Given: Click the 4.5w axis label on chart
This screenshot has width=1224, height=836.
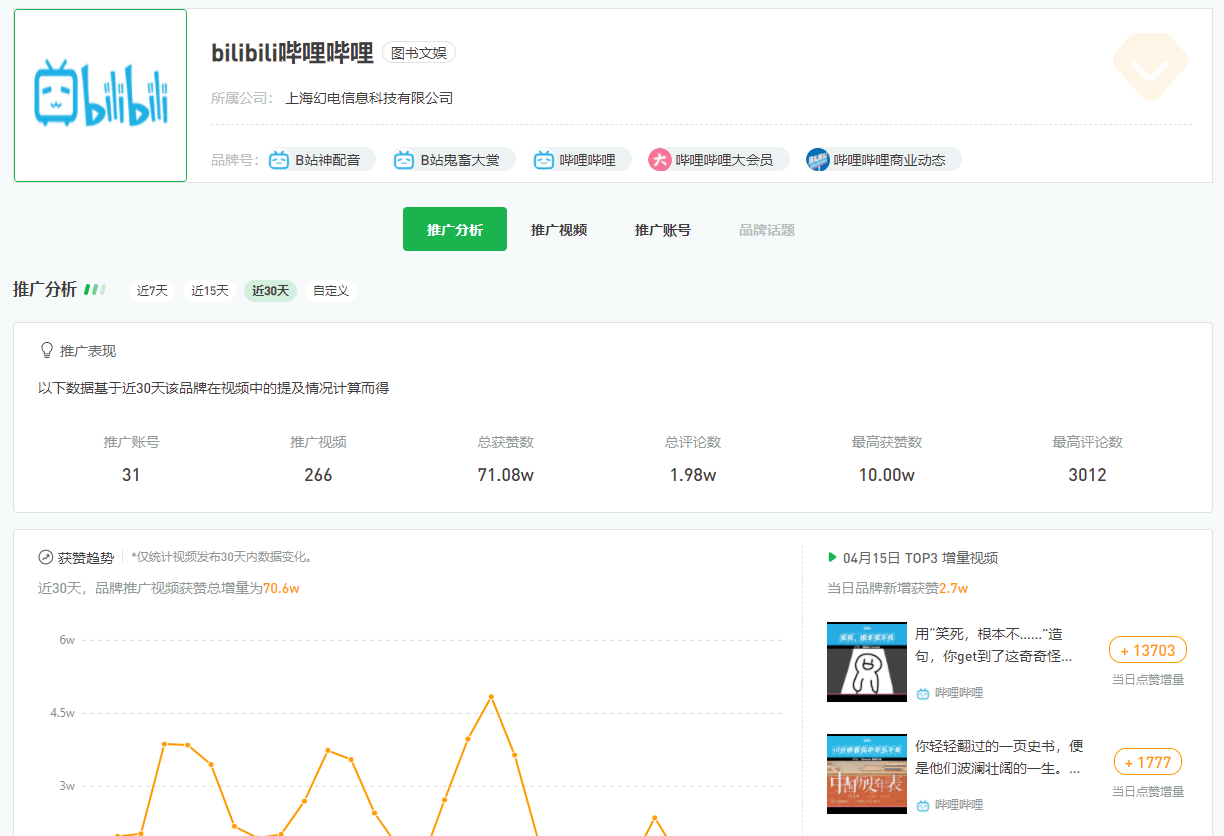Looking at the screenshot, I should pyautogui.click(x=63, y=713).
